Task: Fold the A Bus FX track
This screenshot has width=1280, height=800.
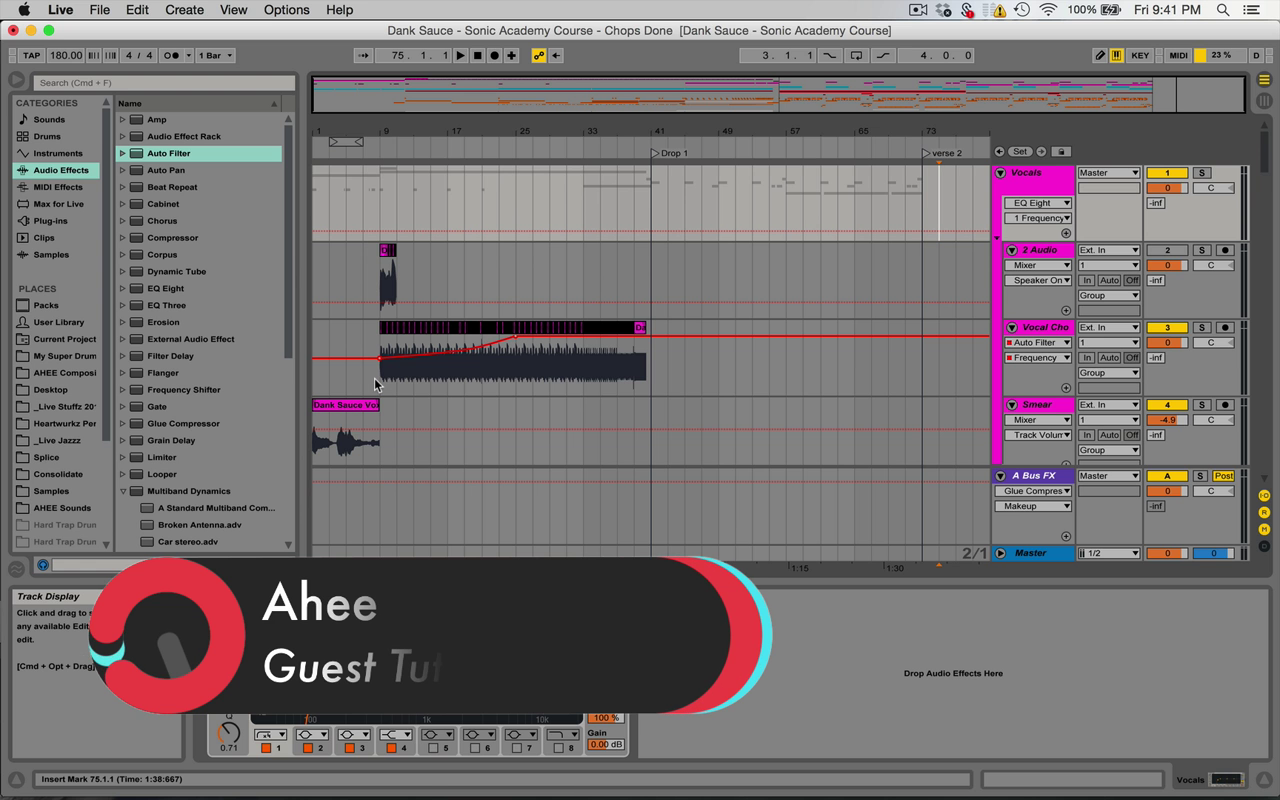Action: (x=1000, y=476)
